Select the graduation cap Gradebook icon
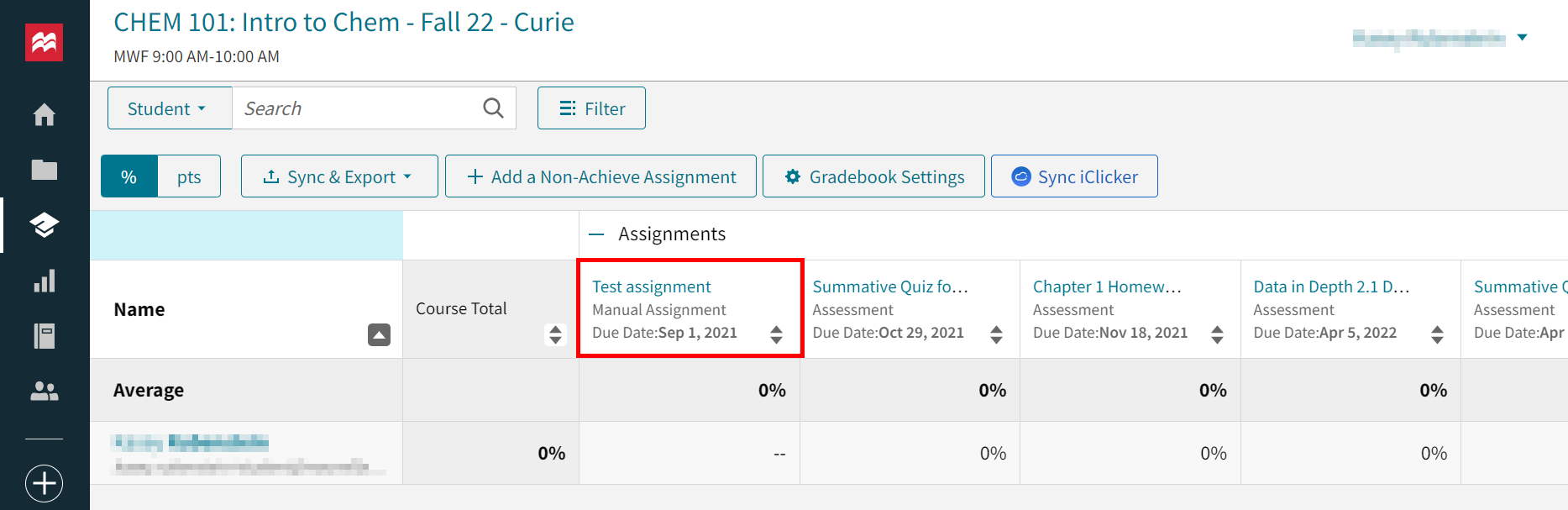The image size is (1568, 510). (44, 225)
